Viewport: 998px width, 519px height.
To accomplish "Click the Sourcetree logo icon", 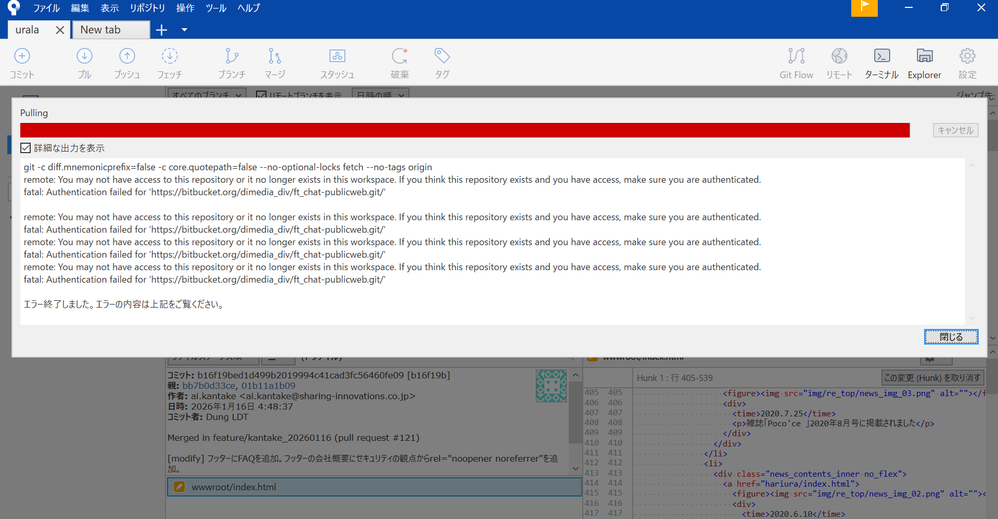I will [x=13, y=8].
